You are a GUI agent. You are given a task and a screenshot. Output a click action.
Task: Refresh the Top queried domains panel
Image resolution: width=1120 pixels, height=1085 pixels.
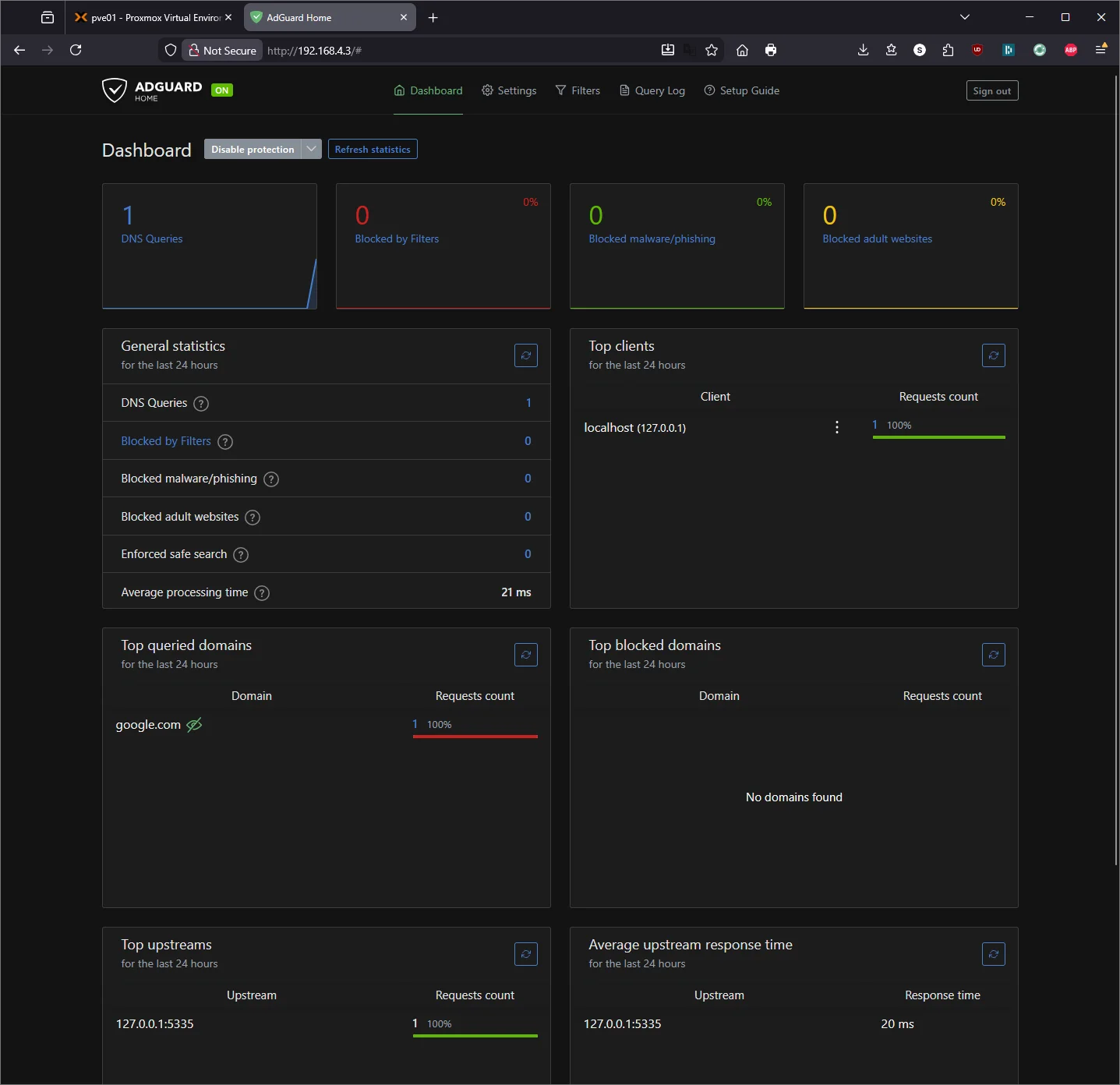tap(525, 655)
